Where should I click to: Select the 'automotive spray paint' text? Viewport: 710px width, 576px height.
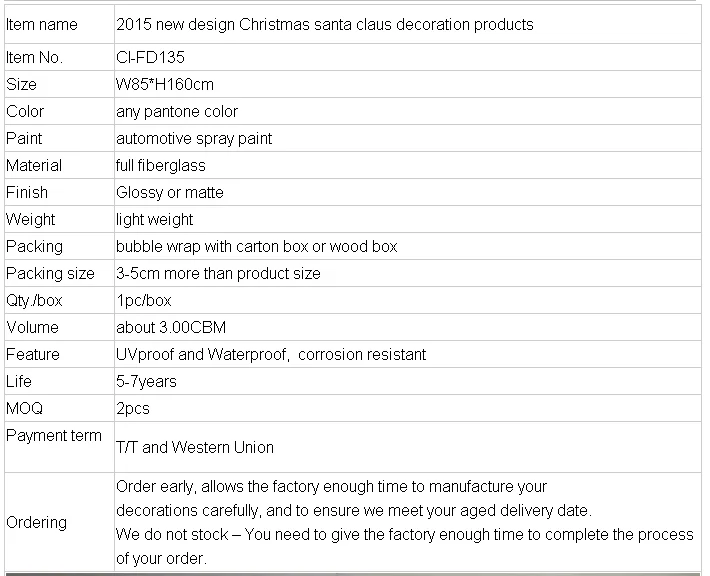point(194,138)
